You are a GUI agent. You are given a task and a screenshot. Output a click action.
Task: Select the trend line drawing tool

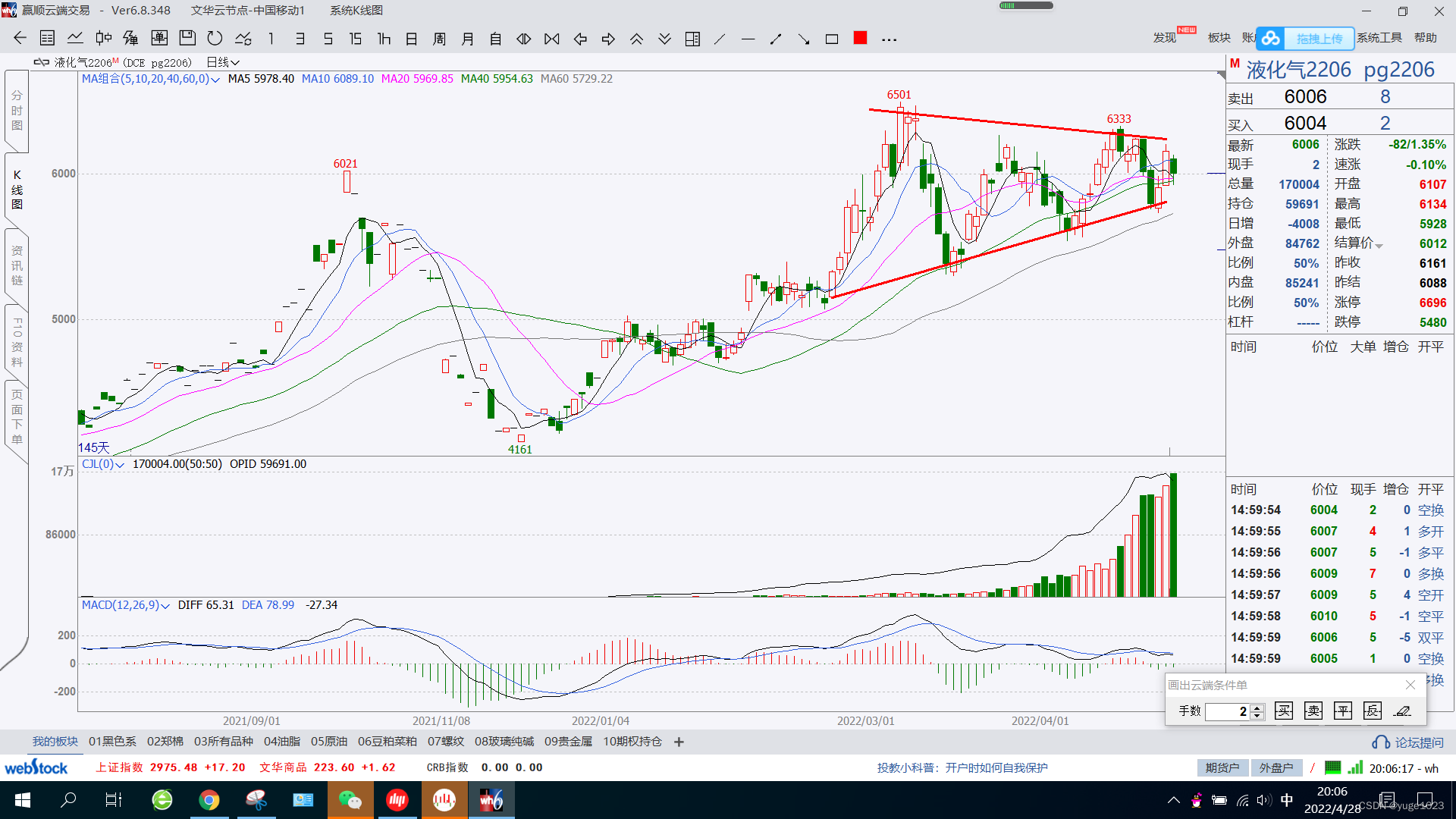click(x=720, y=38)
